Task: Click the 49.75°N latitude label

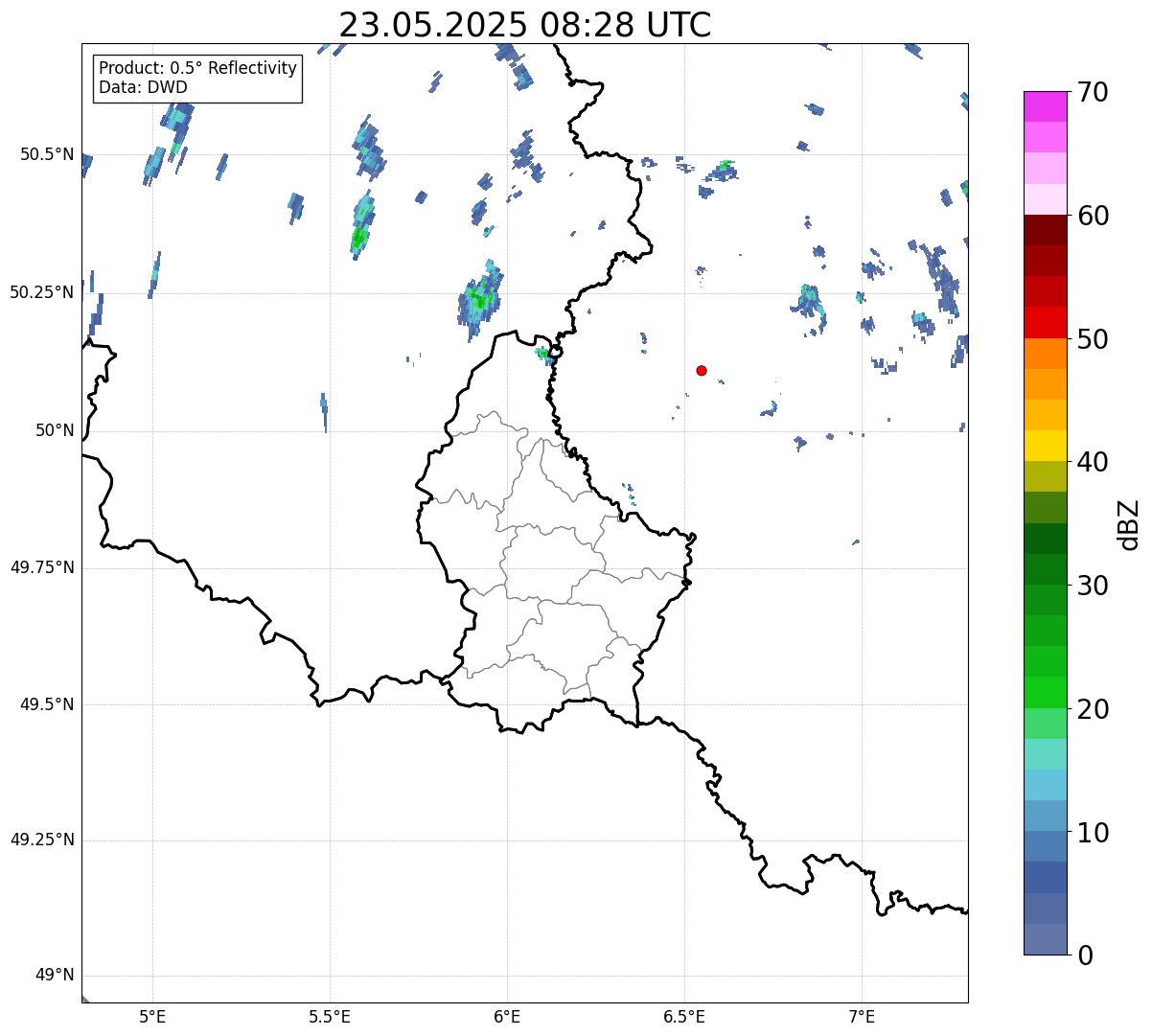Action: [42, 567]
